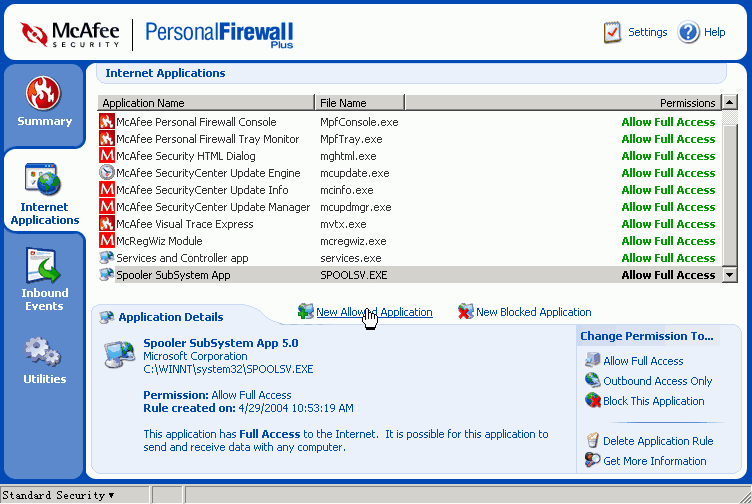Click the Allow Full Access icon
This screenshot has height=504, width=752.
click(593, 361)
